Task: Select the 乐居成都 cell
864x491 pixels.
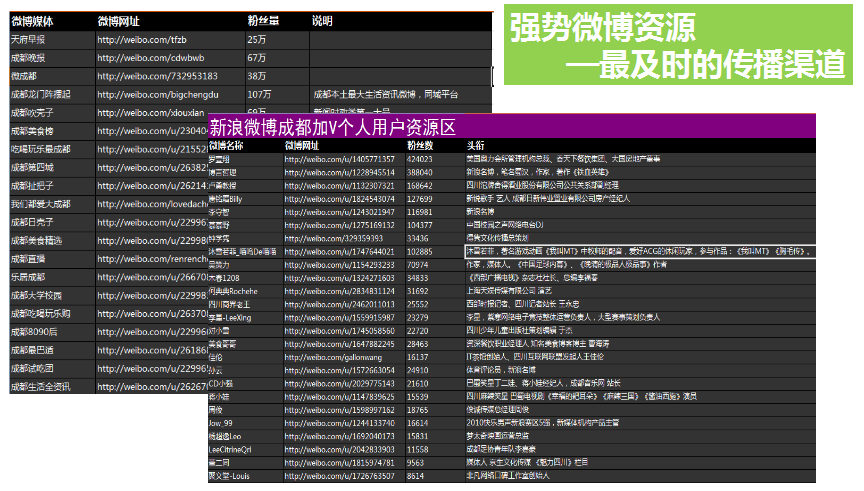Action: (52, 277)
